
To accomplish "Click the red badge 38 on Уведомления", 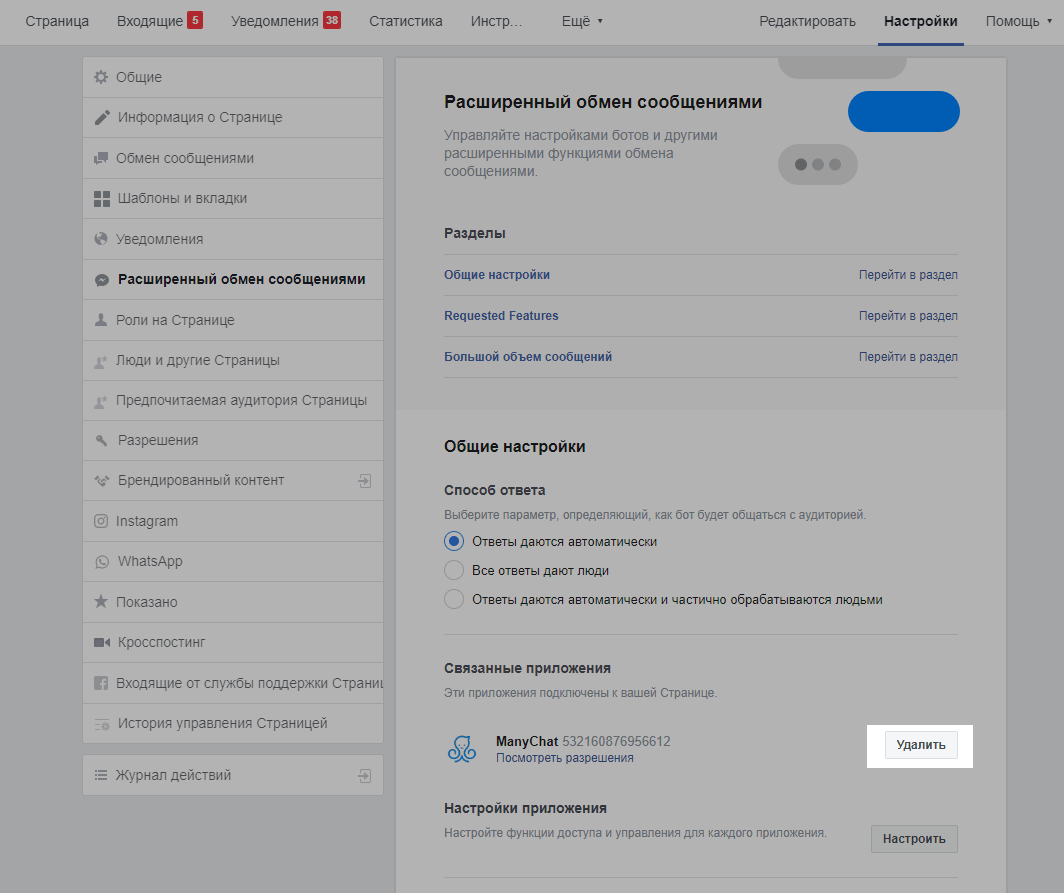I will pyautogui.click(x=332, y=20).
